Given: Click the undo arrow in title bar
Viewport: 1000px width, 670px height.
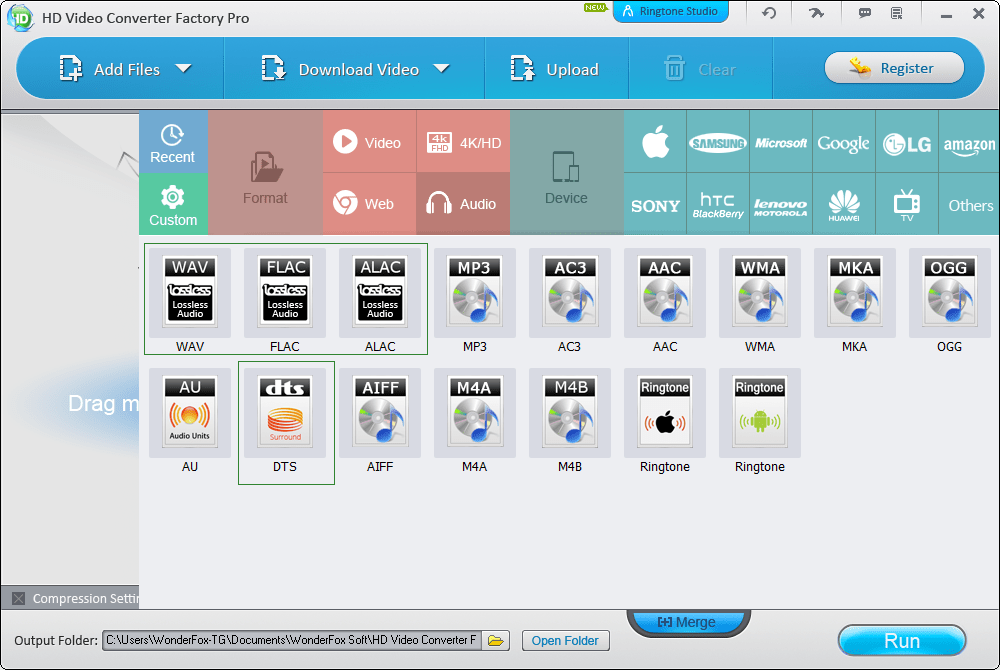Looking at the screenshot, I should pos(769,13).
